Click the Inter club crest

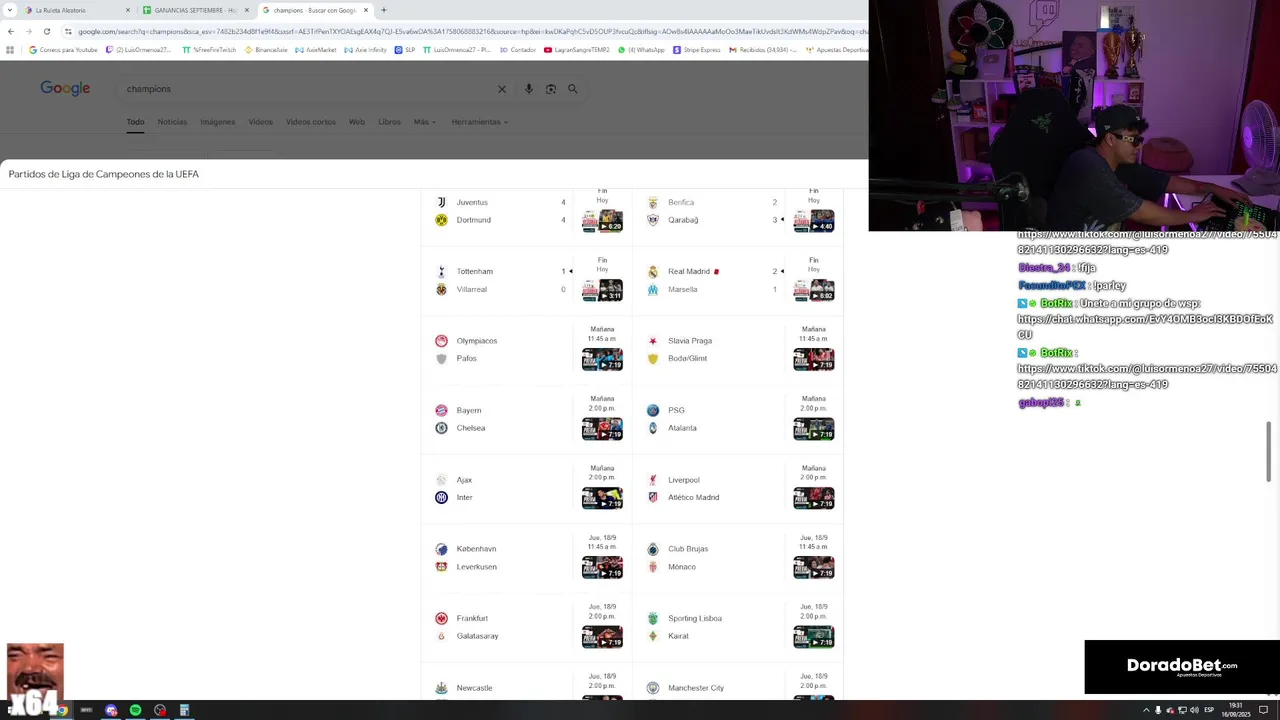click(441, 497)
